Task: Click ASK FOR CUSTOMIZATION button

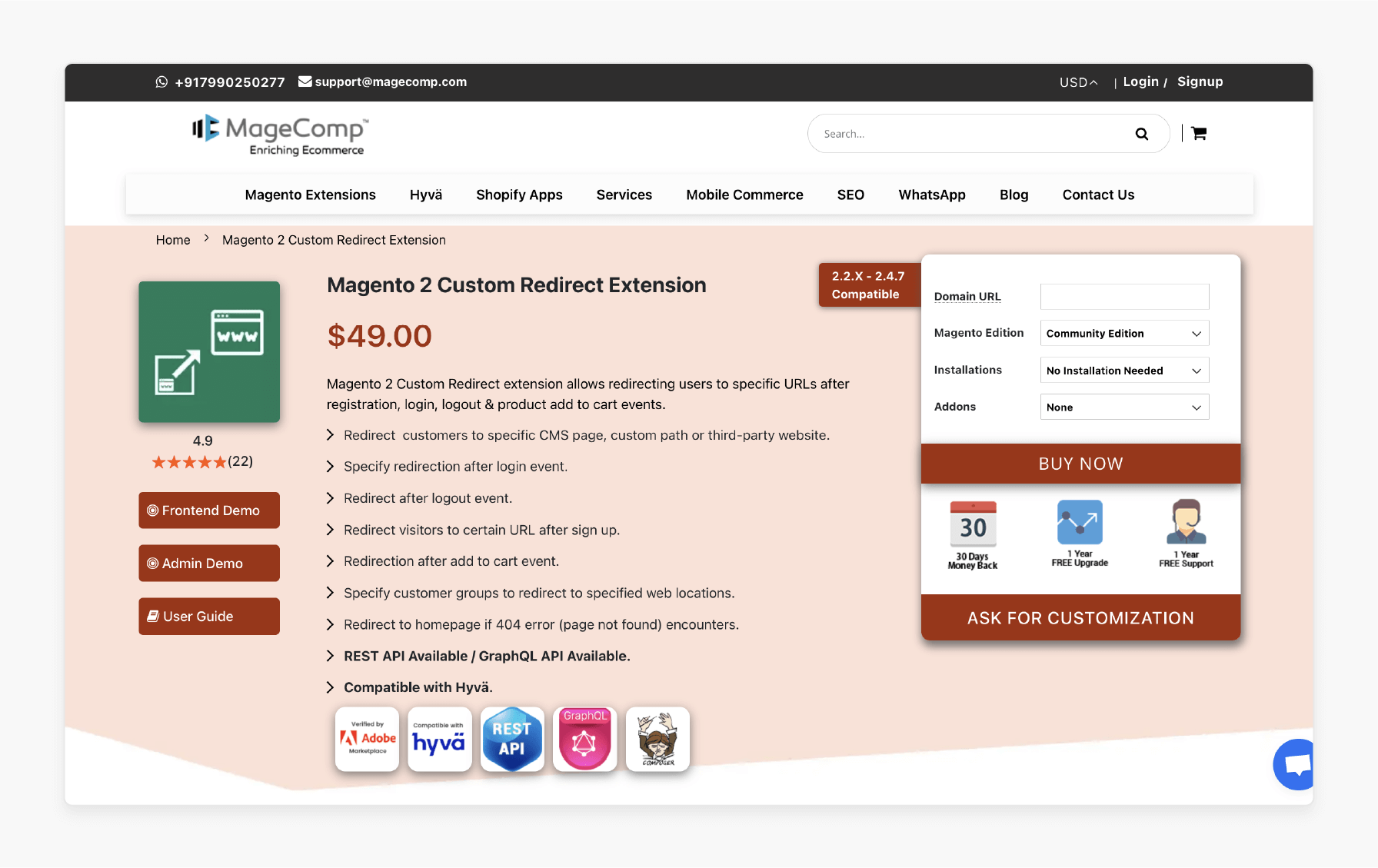Action: pos(1080,618)
